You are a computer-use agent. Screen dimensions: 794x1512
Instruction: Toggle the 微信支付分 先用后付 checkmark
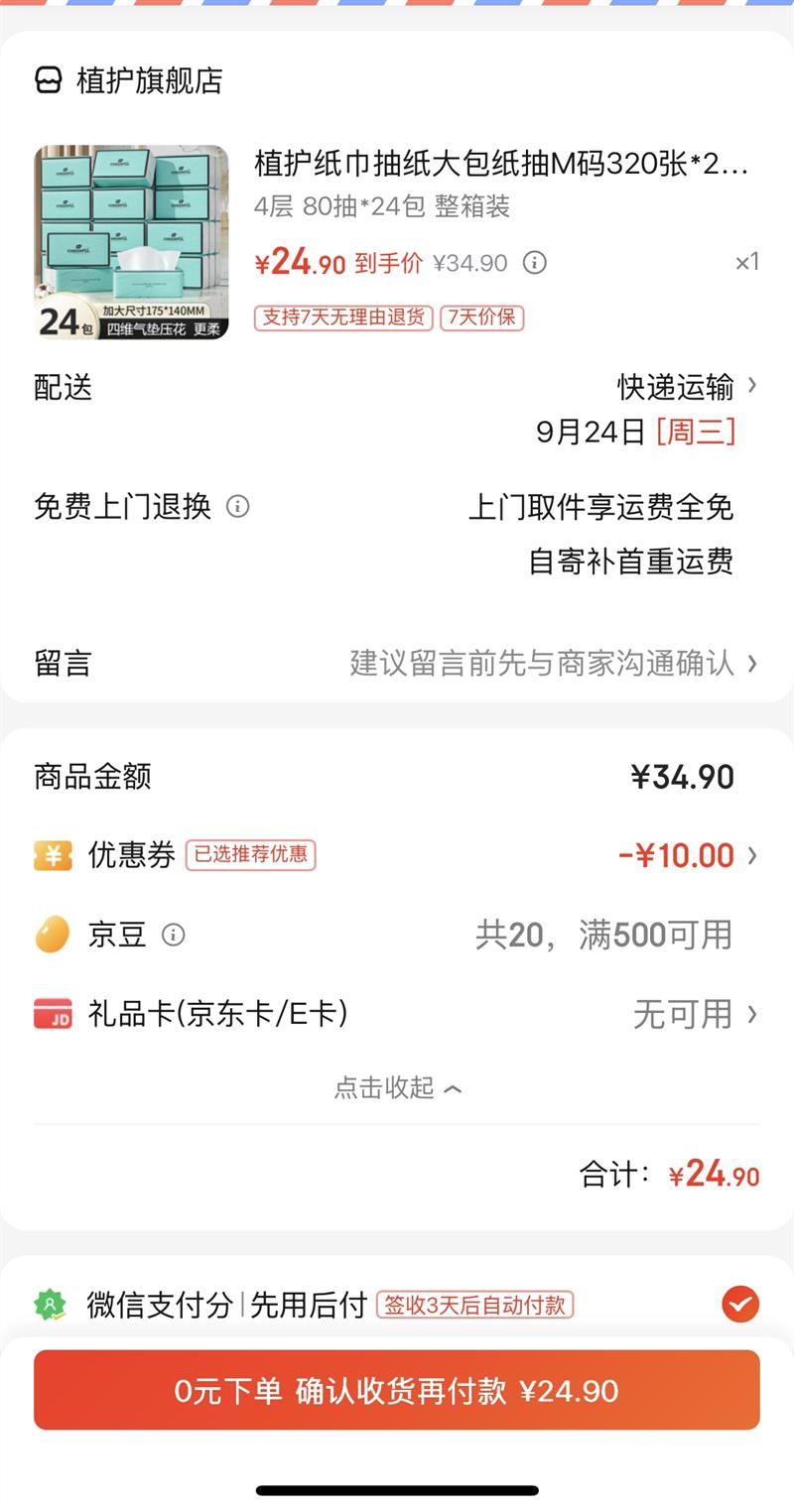(x=740, y=1304)
